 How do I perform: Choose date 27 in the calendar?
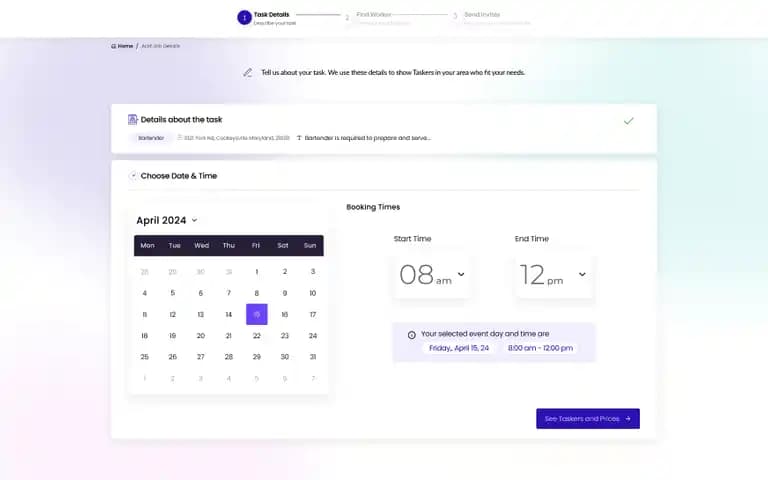tap(201, 357)
